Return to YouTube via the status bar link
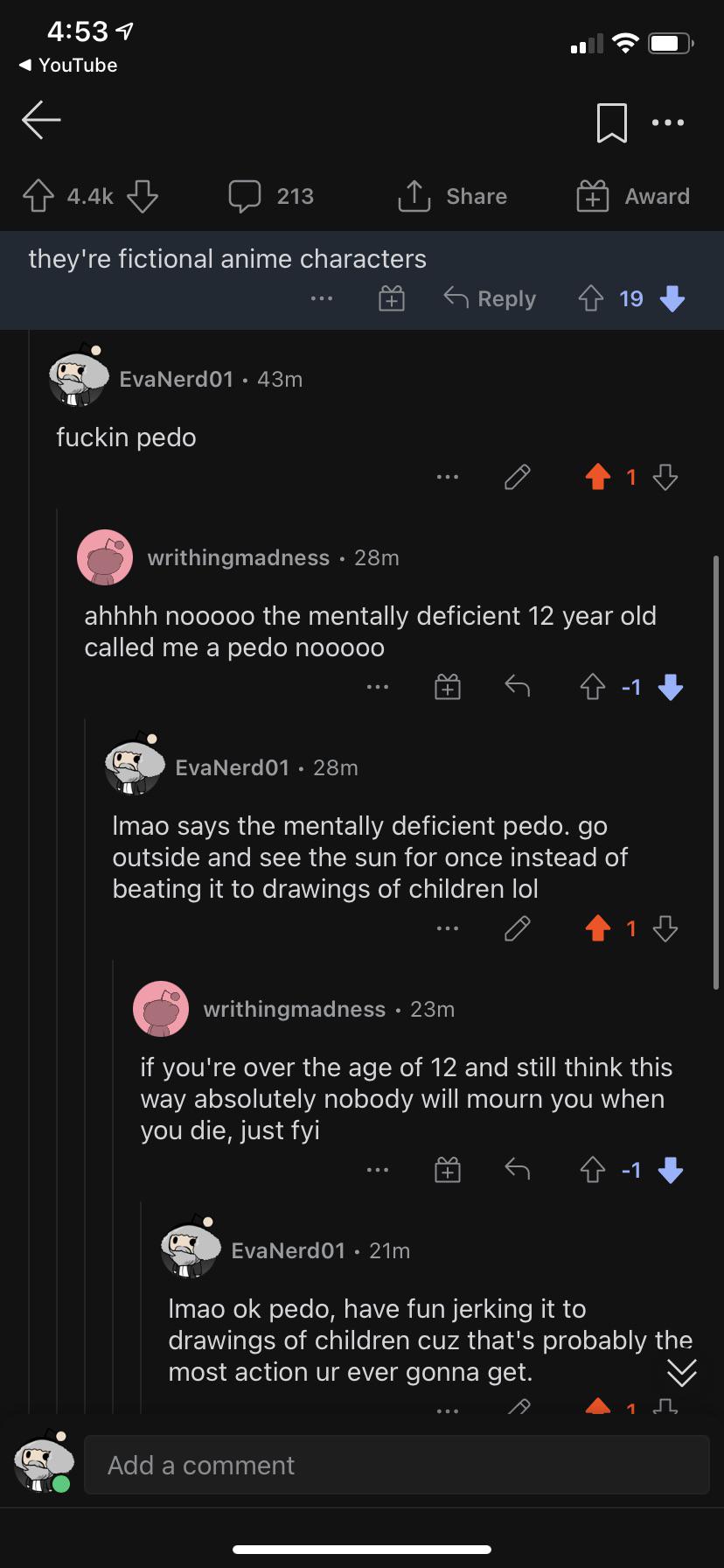The height and width of the screenshot is (1568, 724). [x=68, y=65]
